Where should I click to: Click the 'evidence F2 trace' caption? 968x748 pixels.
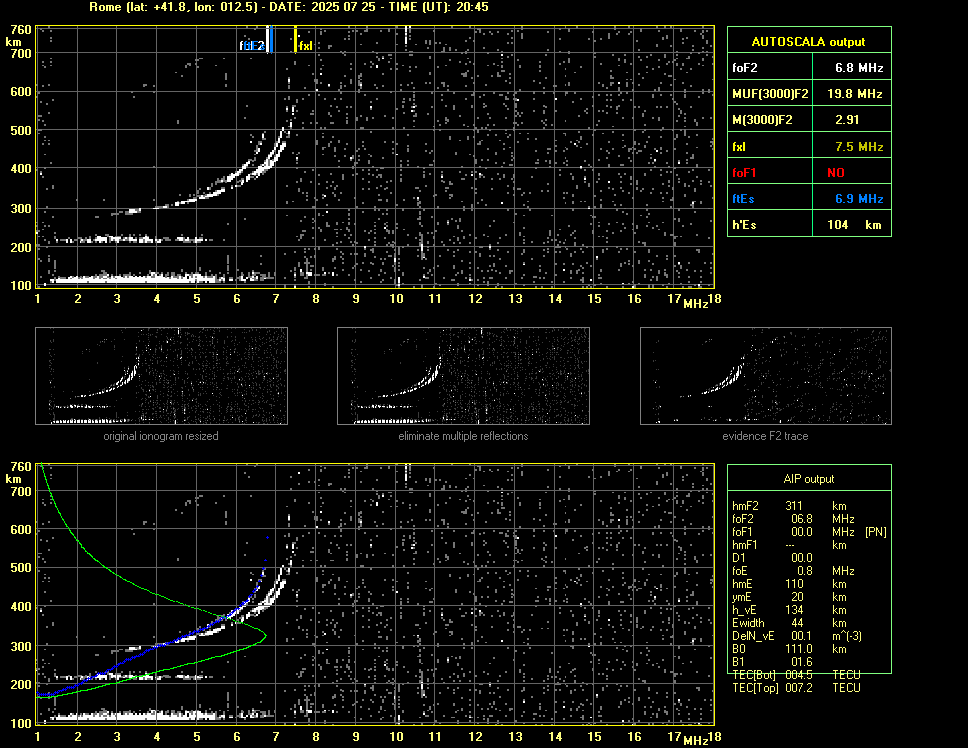pyautogui.click(x=765, y=436)
